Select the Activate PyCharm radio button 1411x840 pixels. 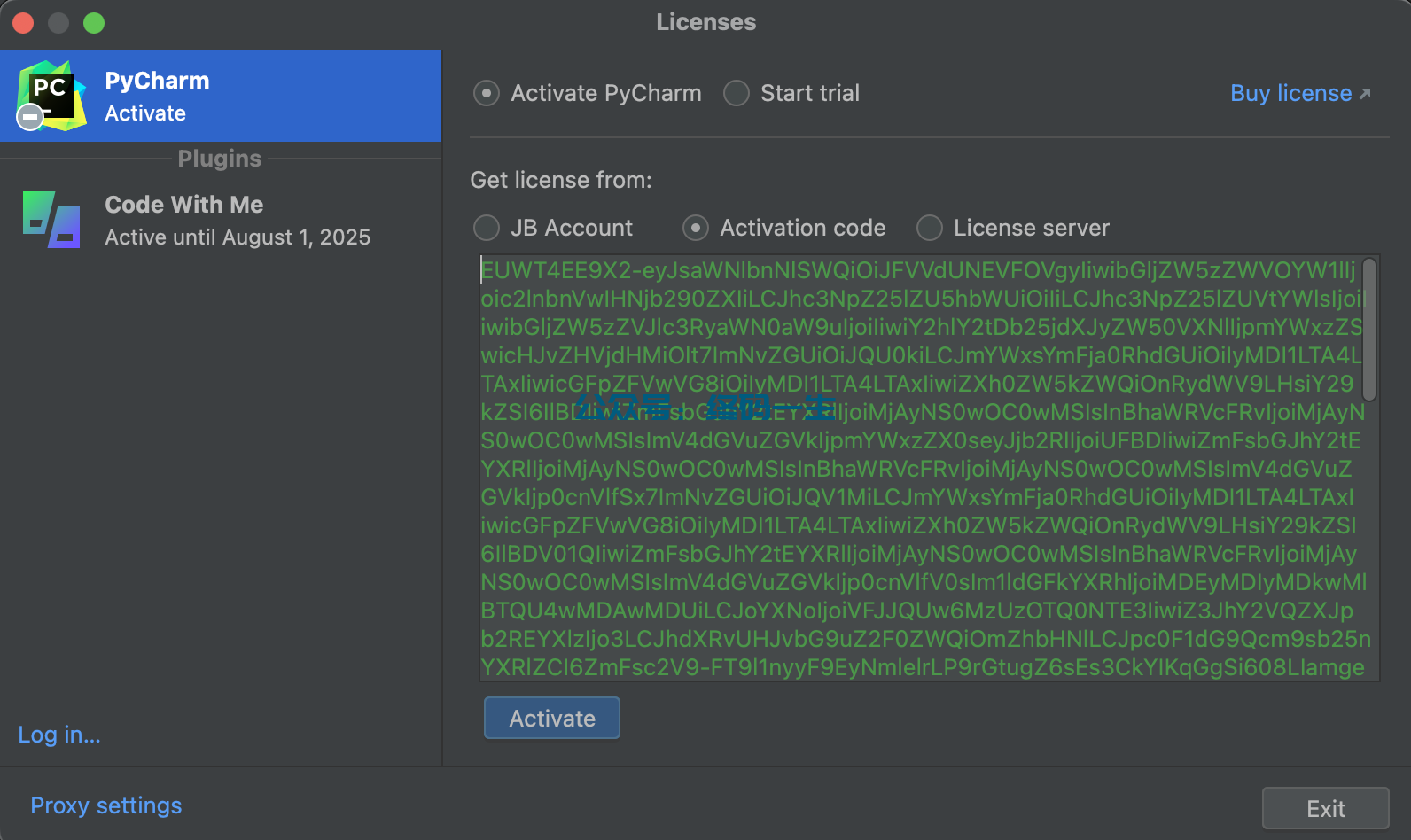487,93
